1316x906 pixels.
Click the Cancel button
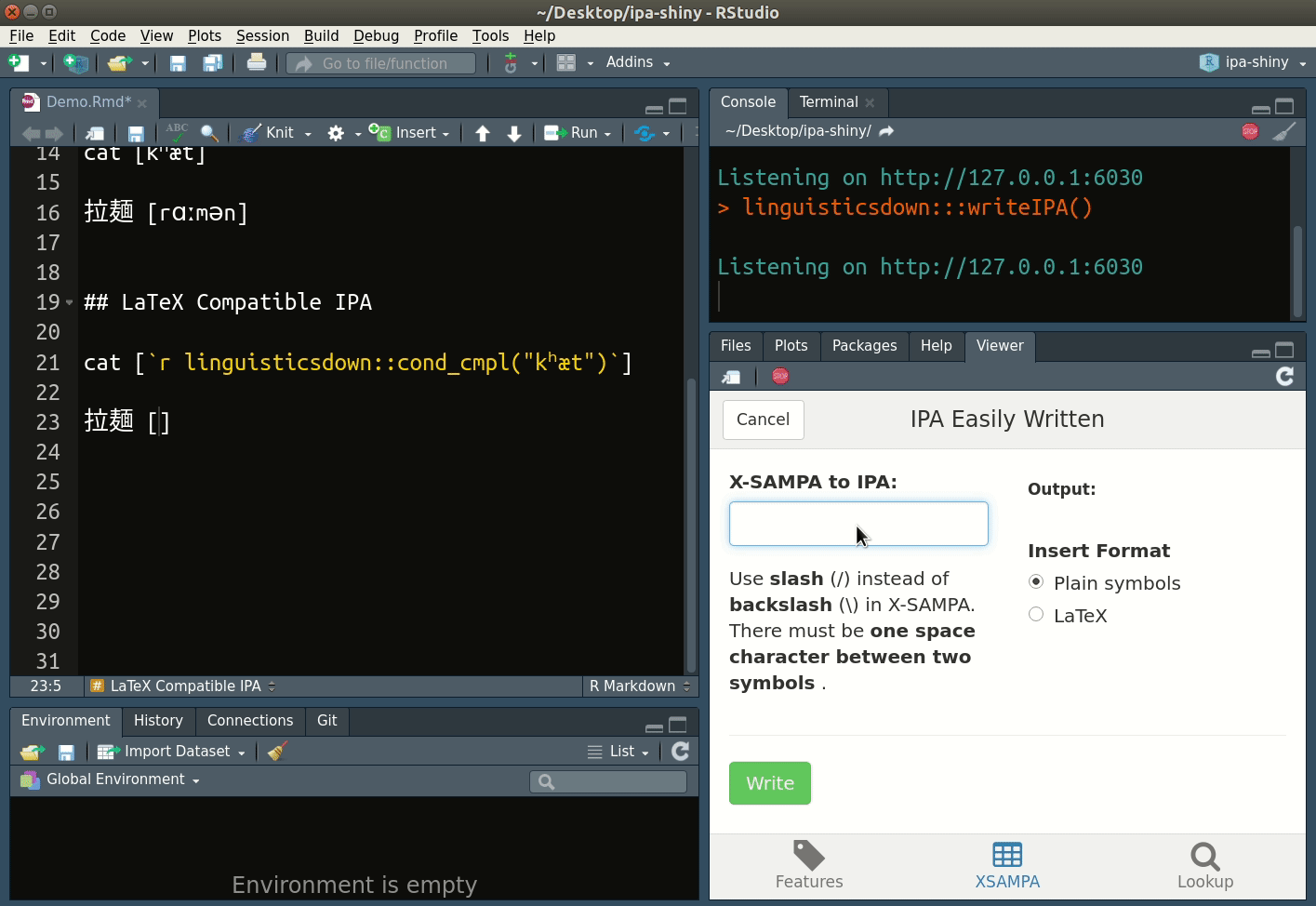coord(763,420)
